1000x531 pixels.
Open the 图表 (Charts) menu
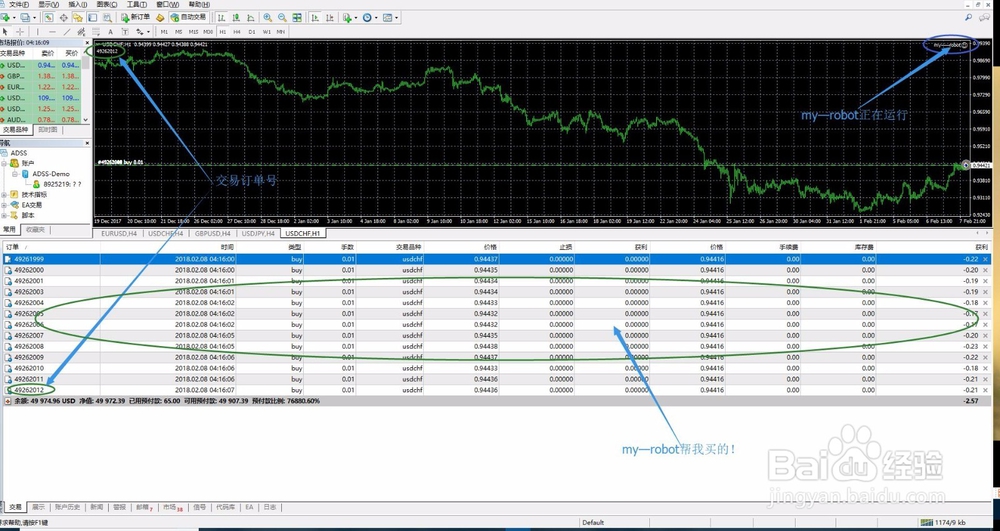point(107,4)
